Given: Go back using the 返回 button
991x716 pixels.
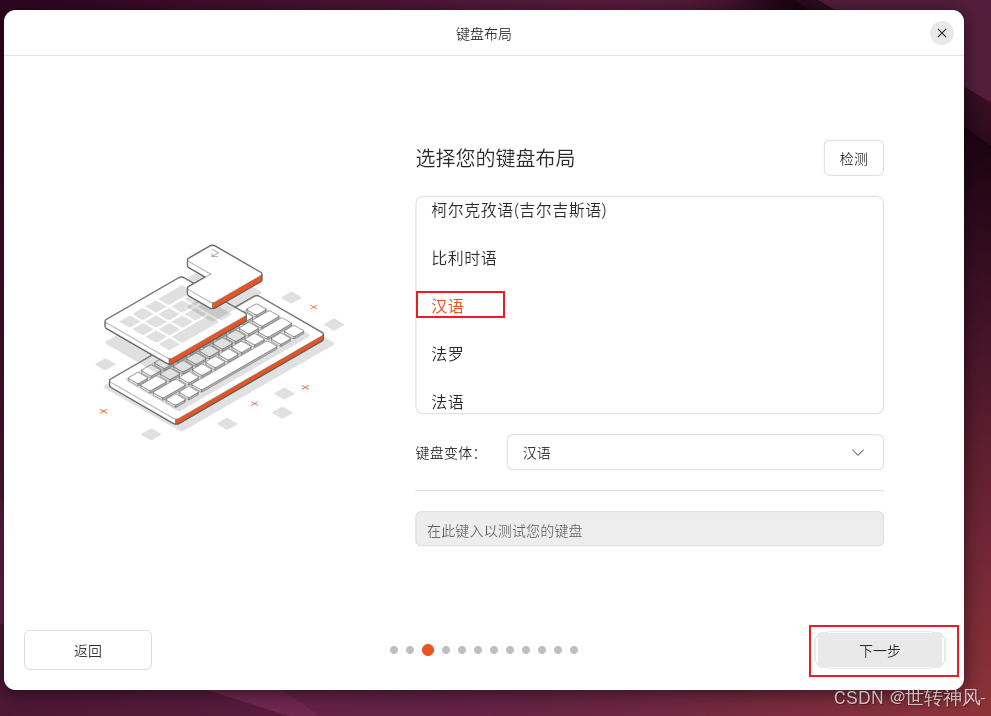Looking at the screenshot, I should 87,650.
